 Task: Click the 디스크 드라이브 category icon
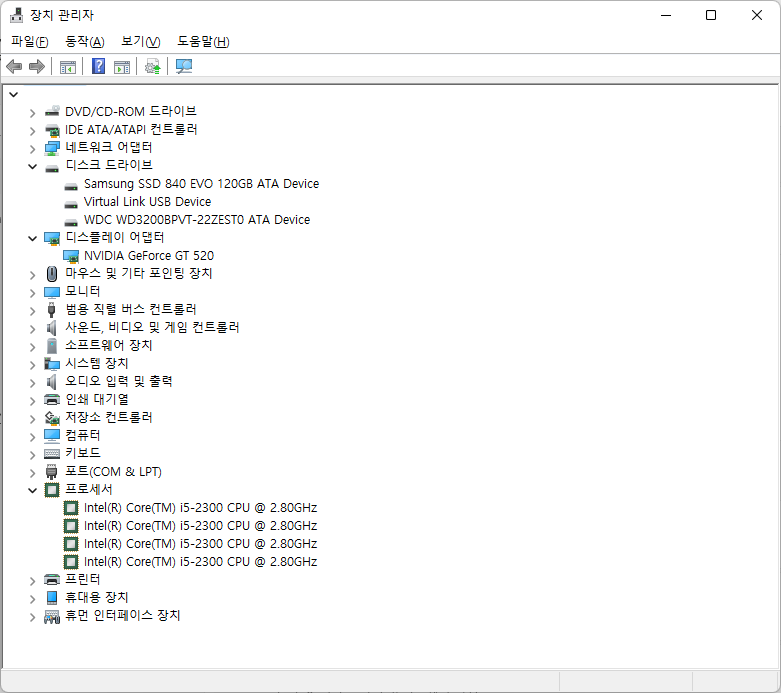click(52, 168)
